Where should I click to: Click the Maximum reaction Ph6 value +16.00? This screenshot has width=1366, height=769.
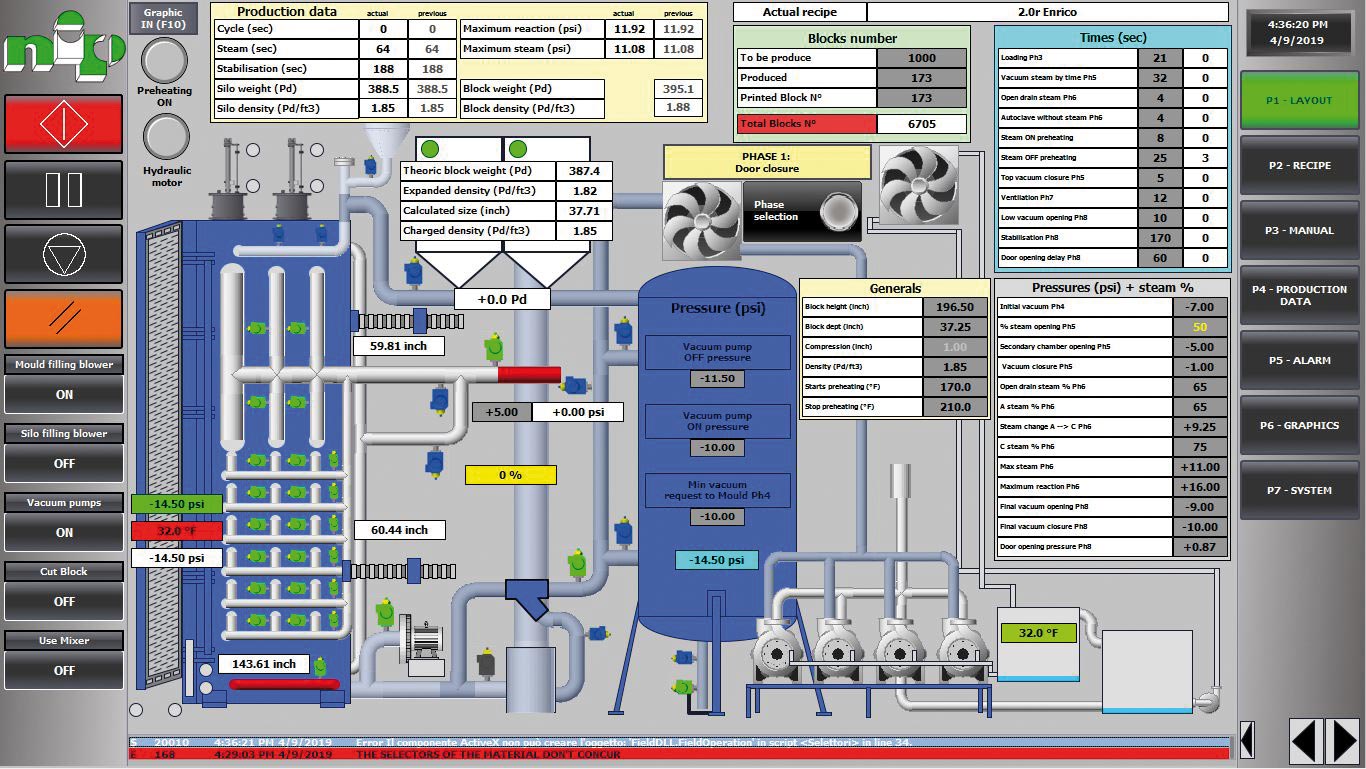[1200, 487]
